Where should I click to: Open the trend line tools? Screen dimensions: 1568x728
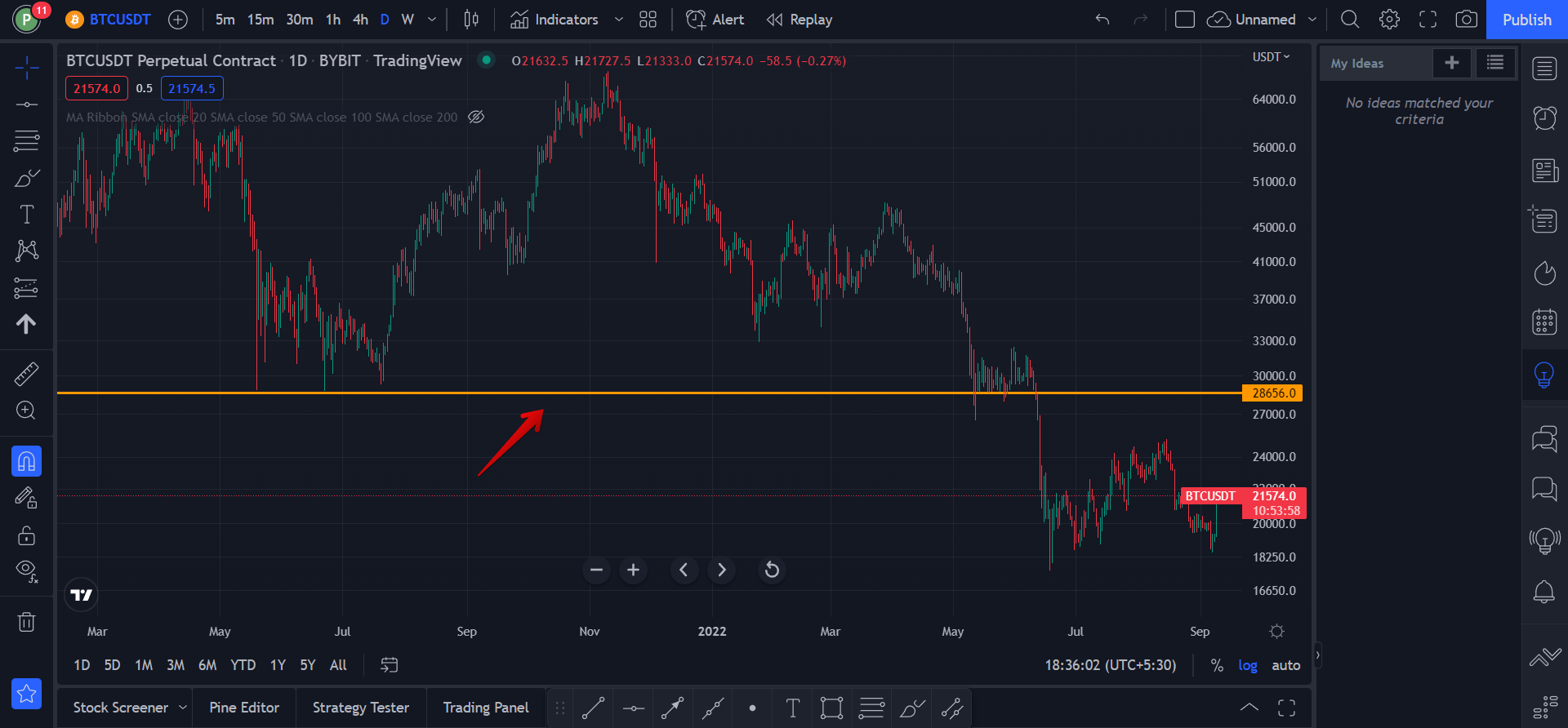[x=26, y=104]
